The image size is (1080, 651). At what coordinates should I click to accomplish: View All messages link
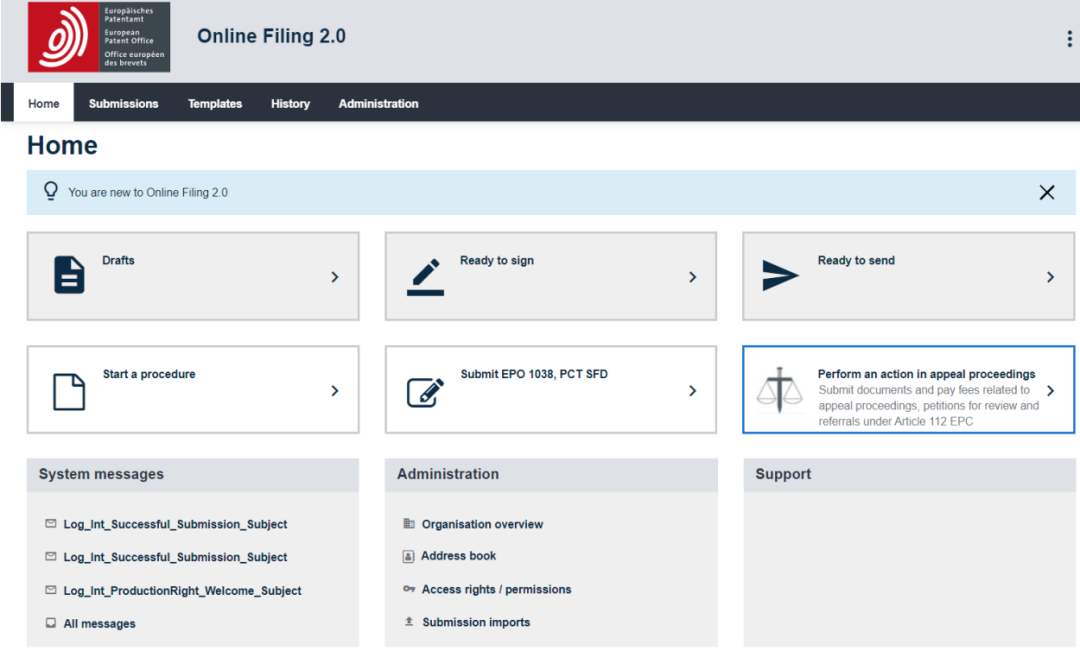[x=99, y=623]
